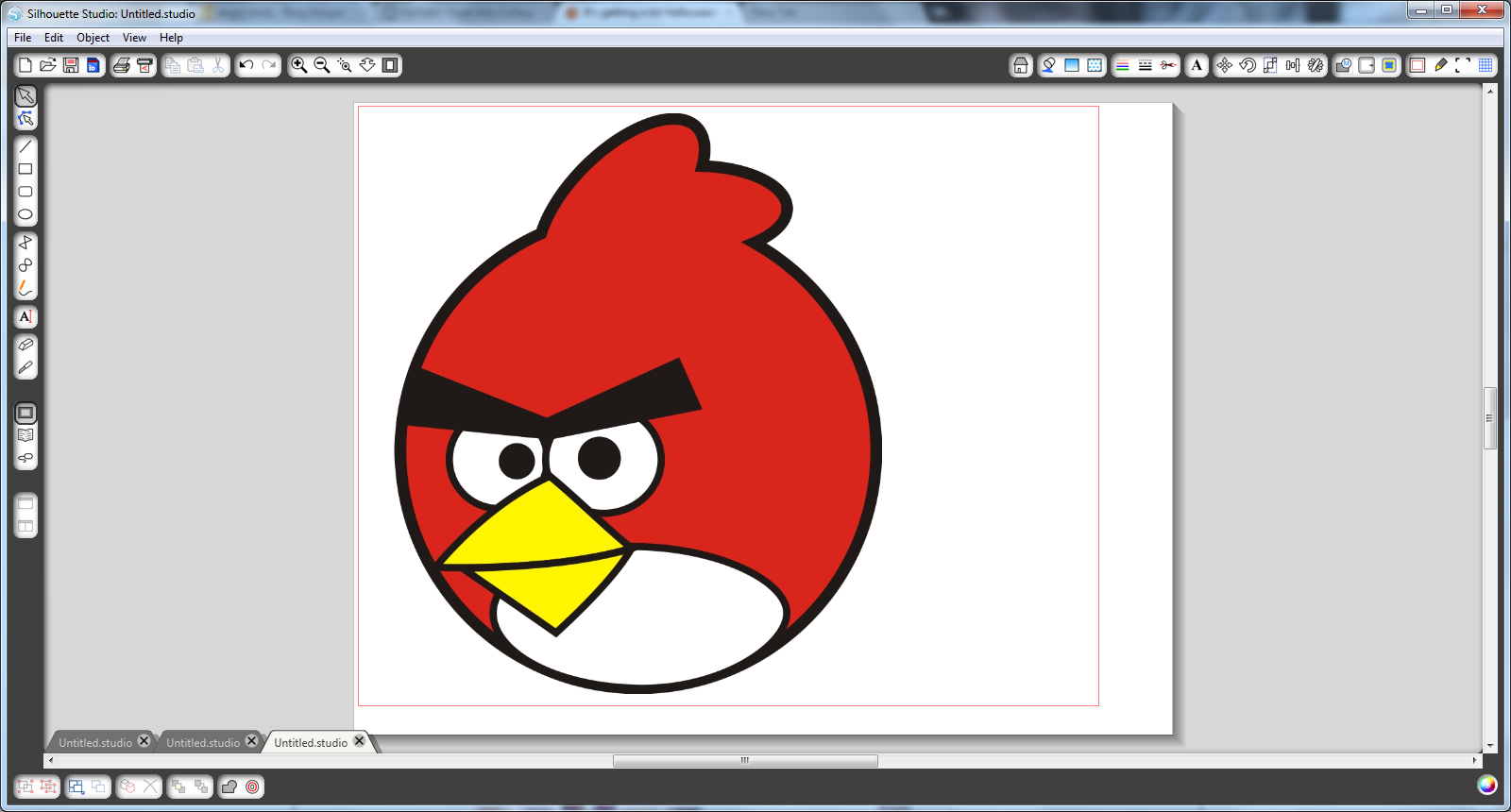This screenshot has height=812, width=1511.
Task: Redo the last undone action
Action: (x=269, y=65)
